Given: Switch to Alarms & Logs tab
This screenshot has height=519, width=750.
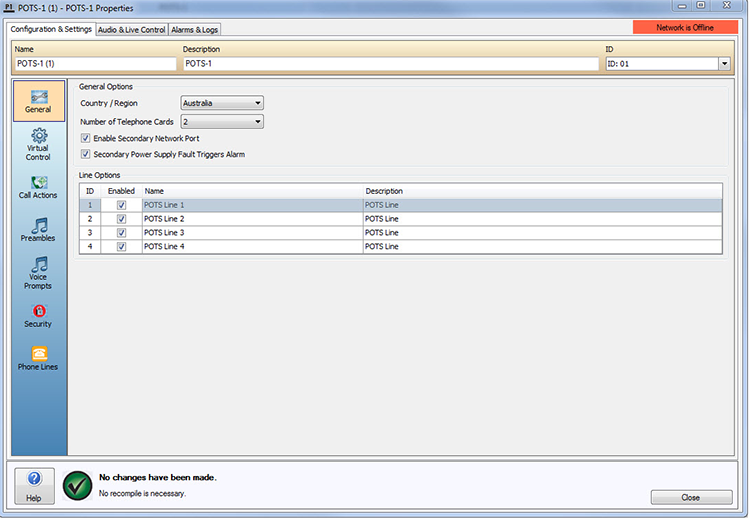Looking at the screenshot, I should 195,30.
